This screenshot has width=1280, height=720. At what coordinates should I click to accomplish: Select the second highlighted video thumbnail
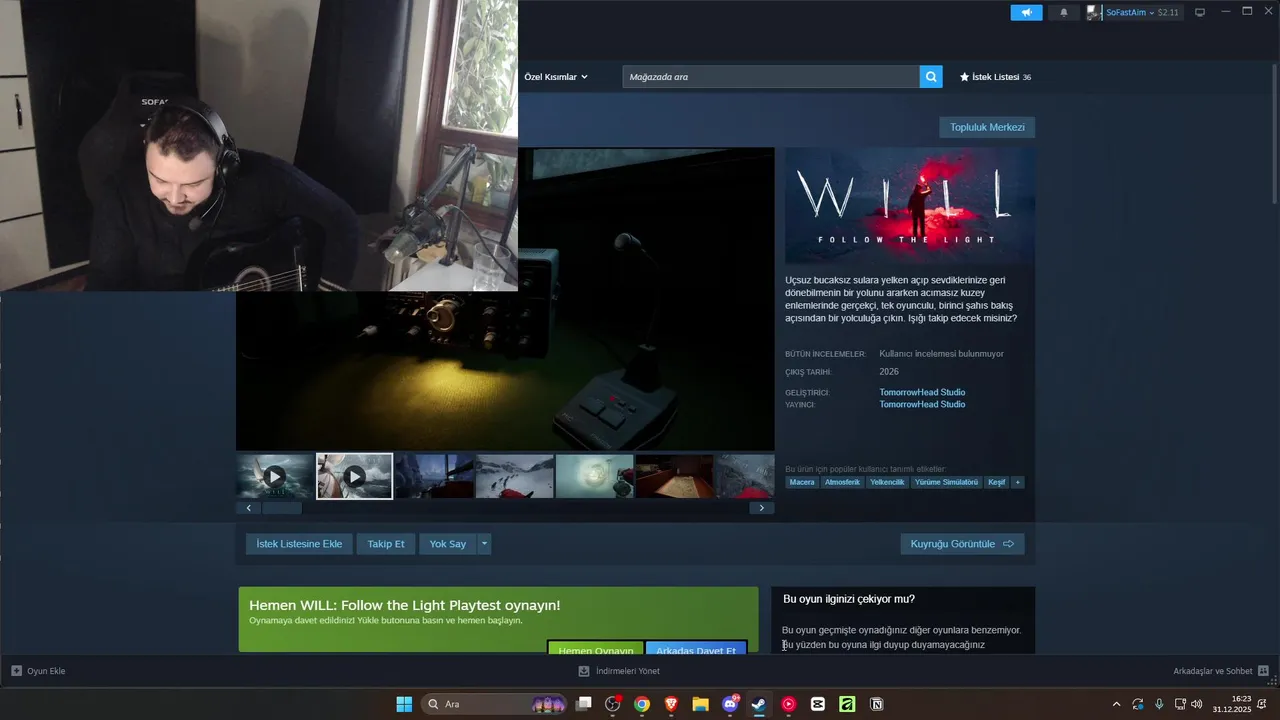(355, 476)
